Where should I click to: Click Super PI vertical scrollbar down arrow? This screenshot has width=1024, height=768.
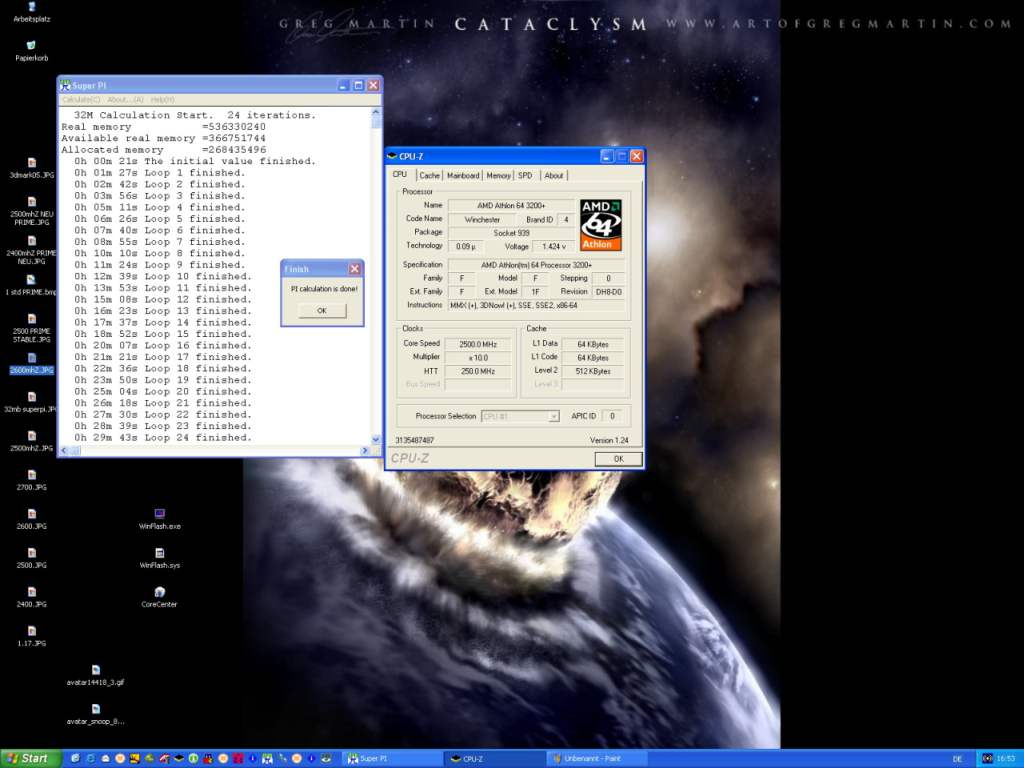(x=376, y=440)
